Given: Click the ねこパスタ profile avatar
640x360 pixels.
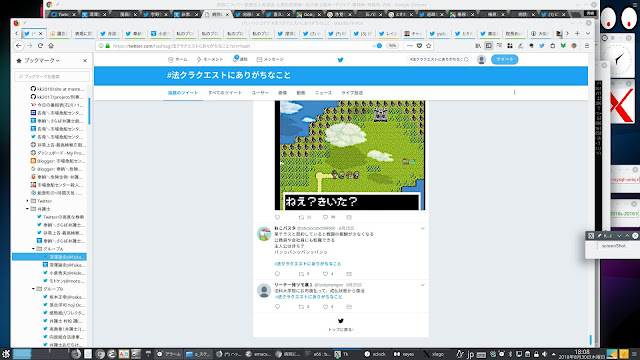Looking at the screenshot, I should click(264, 234).
